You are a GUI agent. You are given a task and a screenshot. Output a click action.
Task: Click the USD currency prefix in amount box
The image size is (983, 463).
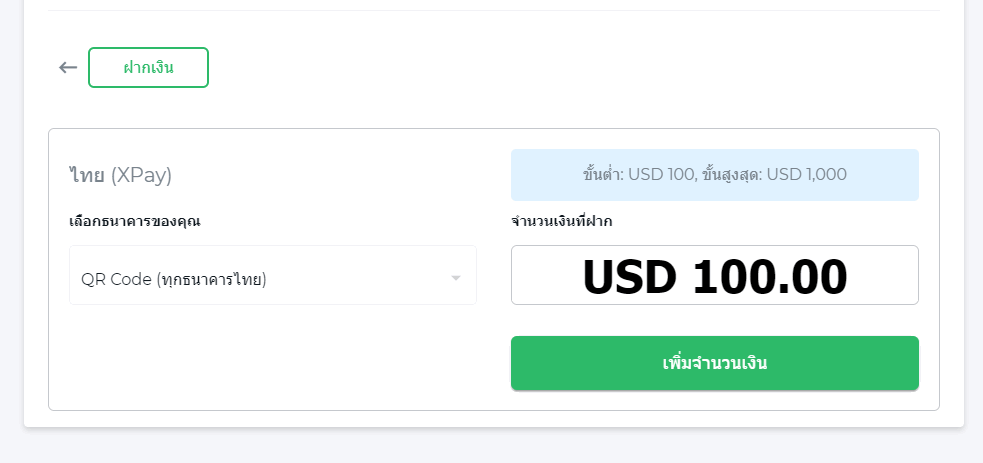point(629,276)
